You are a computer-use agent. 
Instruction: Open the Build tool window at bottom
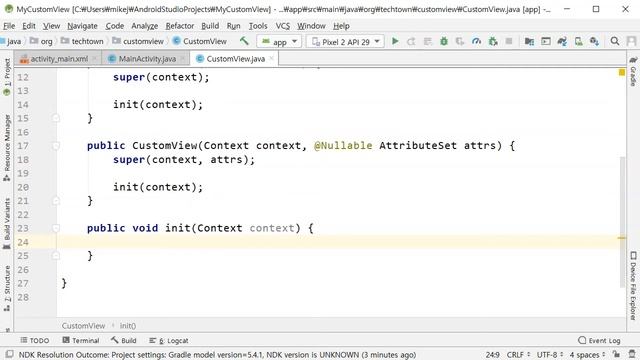point(124,340)
